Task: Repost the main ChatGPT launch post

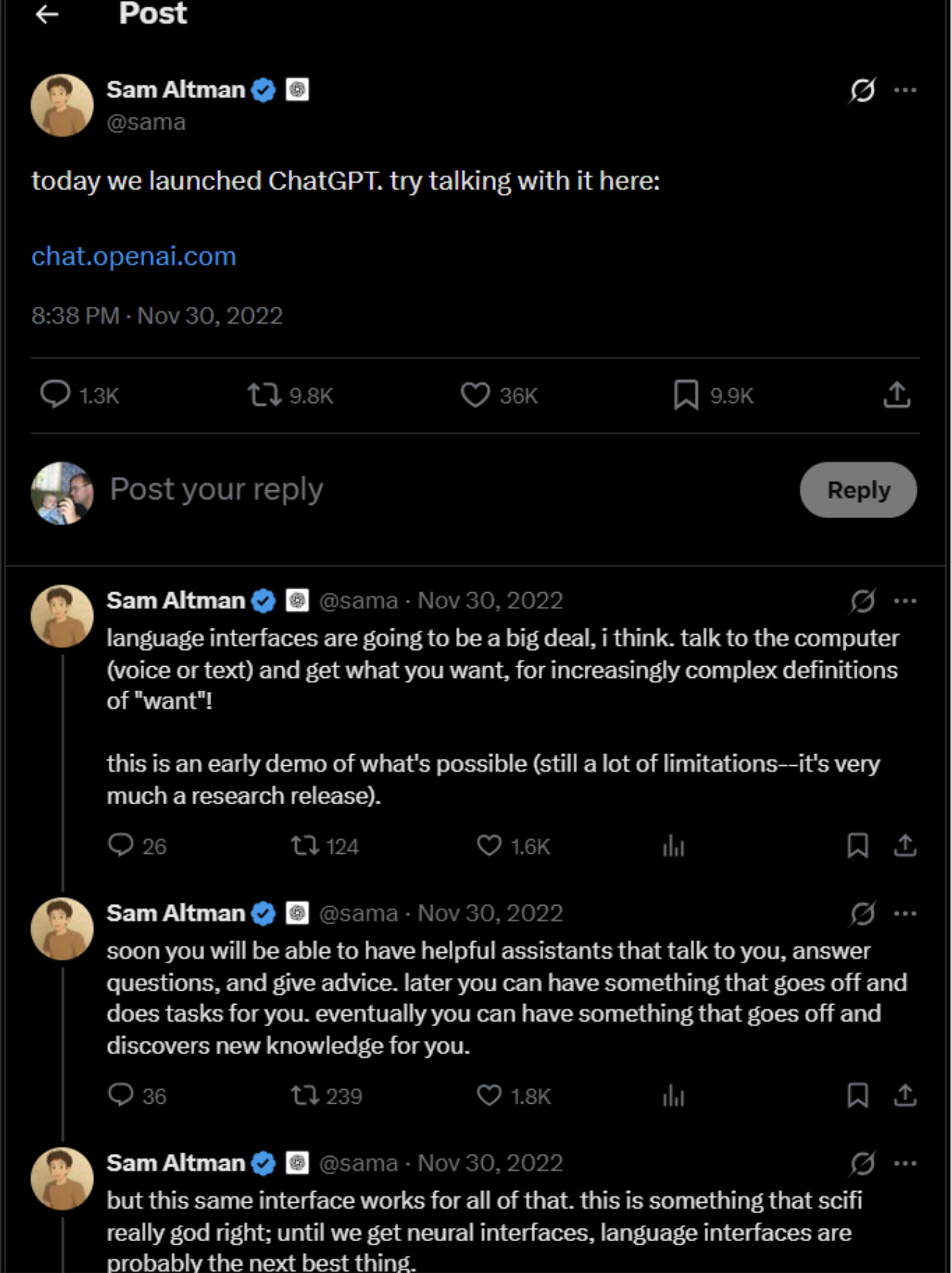Action: coord(264,395)
